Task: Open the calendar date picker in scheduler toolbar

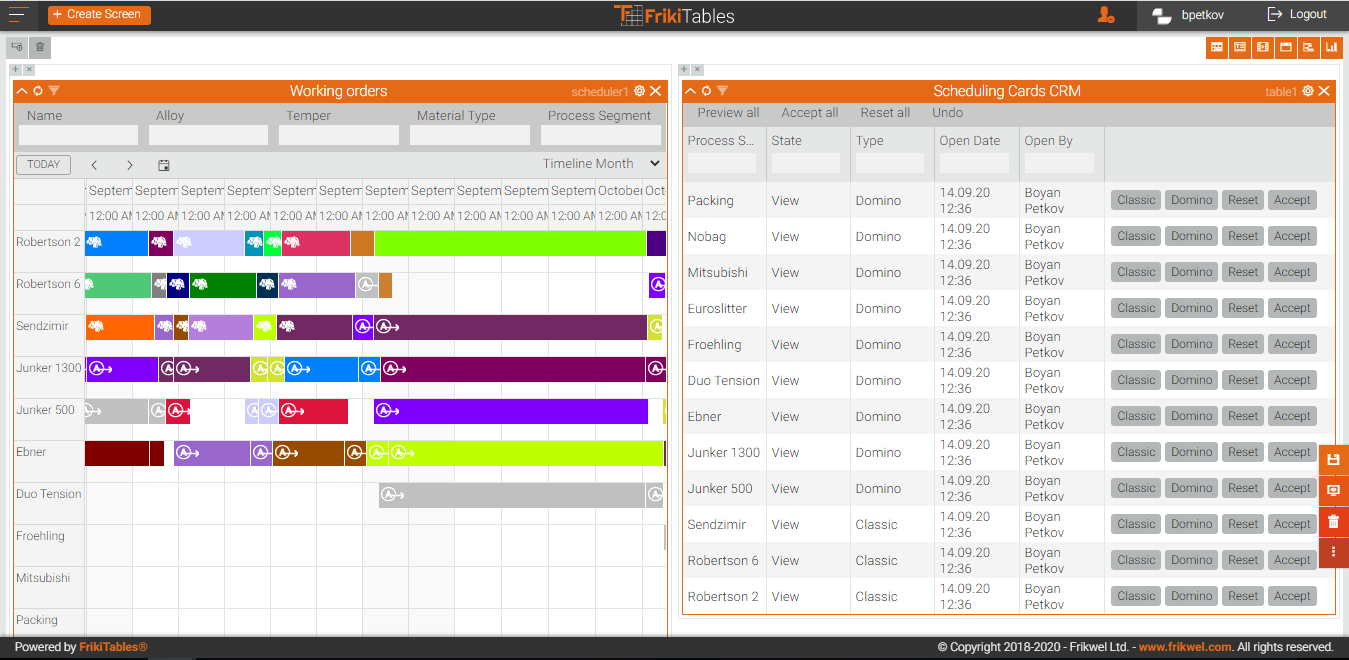Action: (x=164, y=165)
